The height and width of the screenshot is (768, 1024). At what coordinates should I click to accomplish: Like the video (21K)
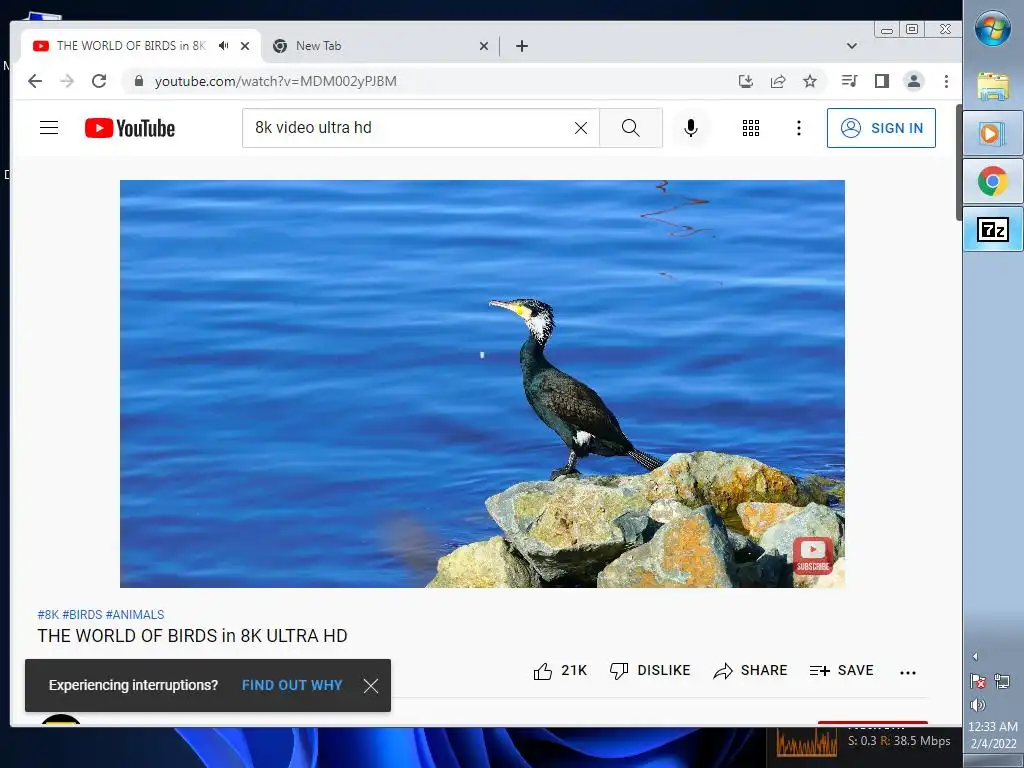point(560,671)
